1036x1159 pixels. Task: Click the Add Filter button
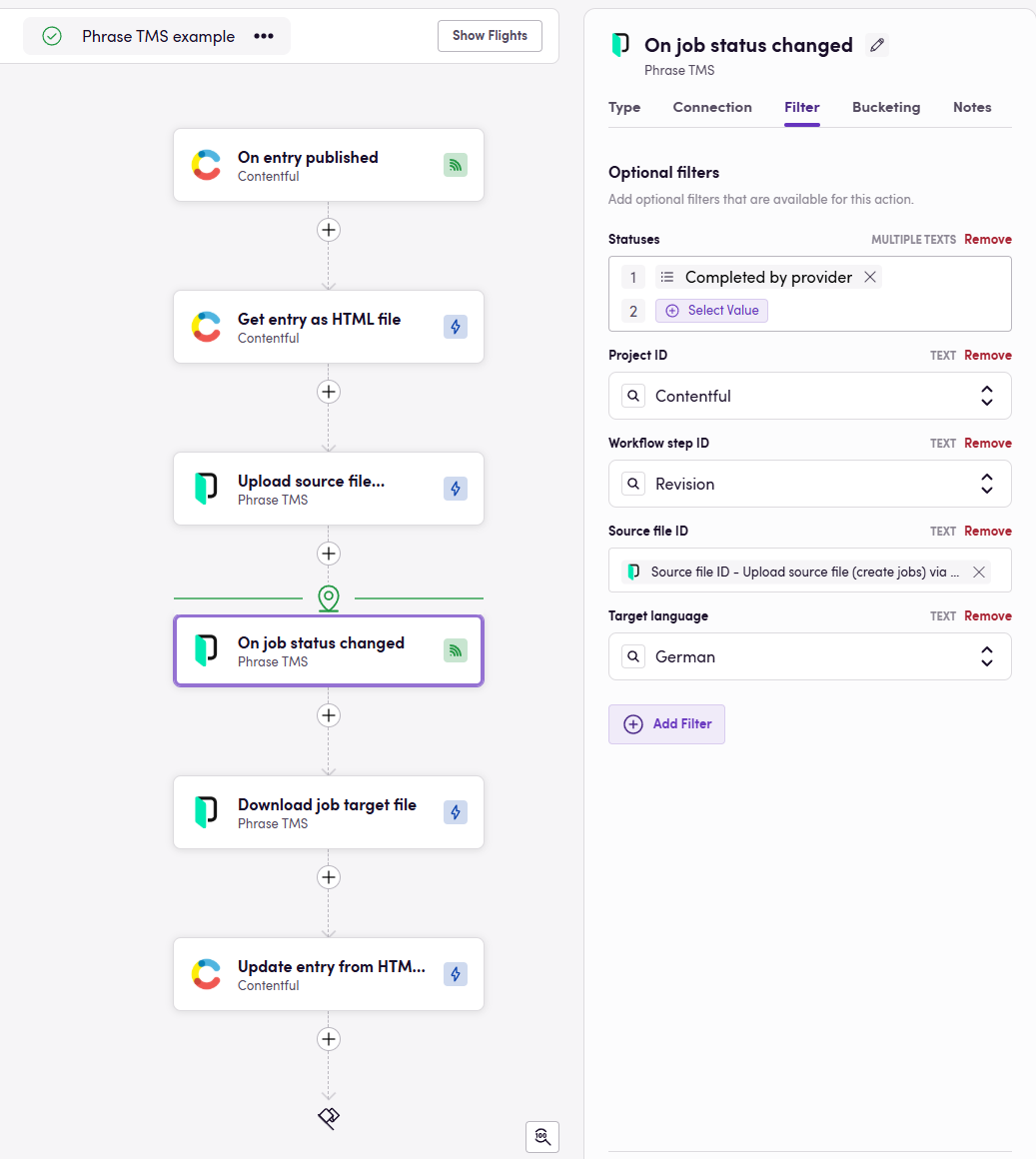point(666,724)
